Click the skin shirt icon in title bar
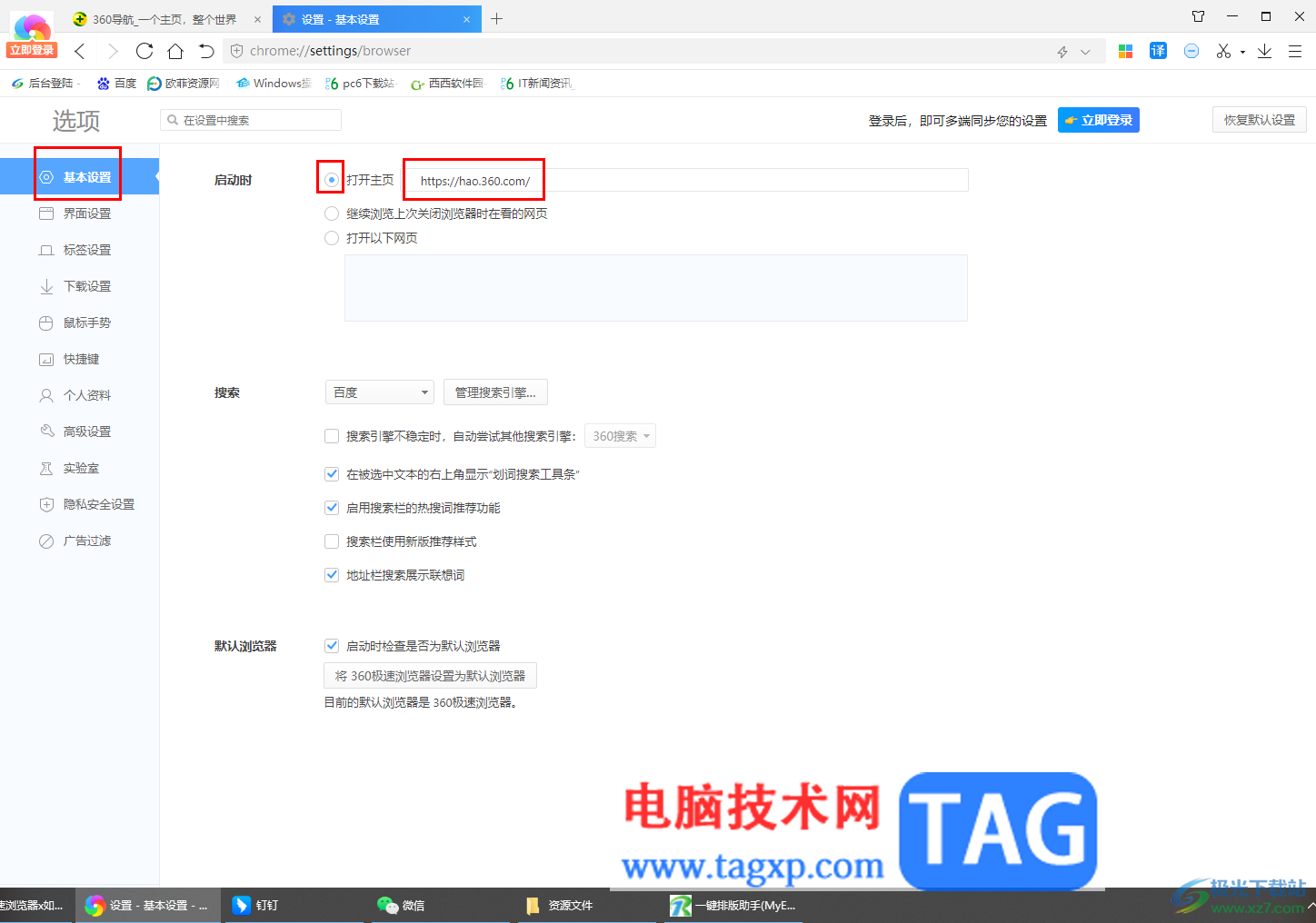 [1198, 16]
